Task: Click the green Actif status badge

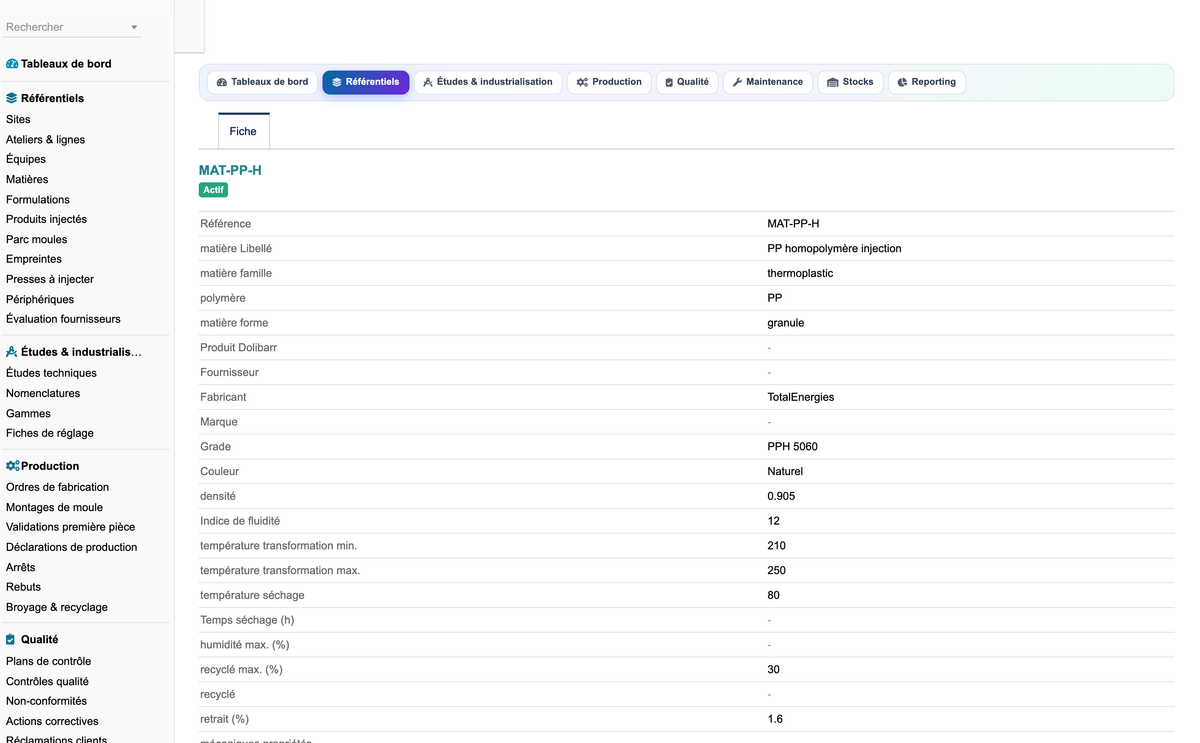Action: (x=213, y=189)
